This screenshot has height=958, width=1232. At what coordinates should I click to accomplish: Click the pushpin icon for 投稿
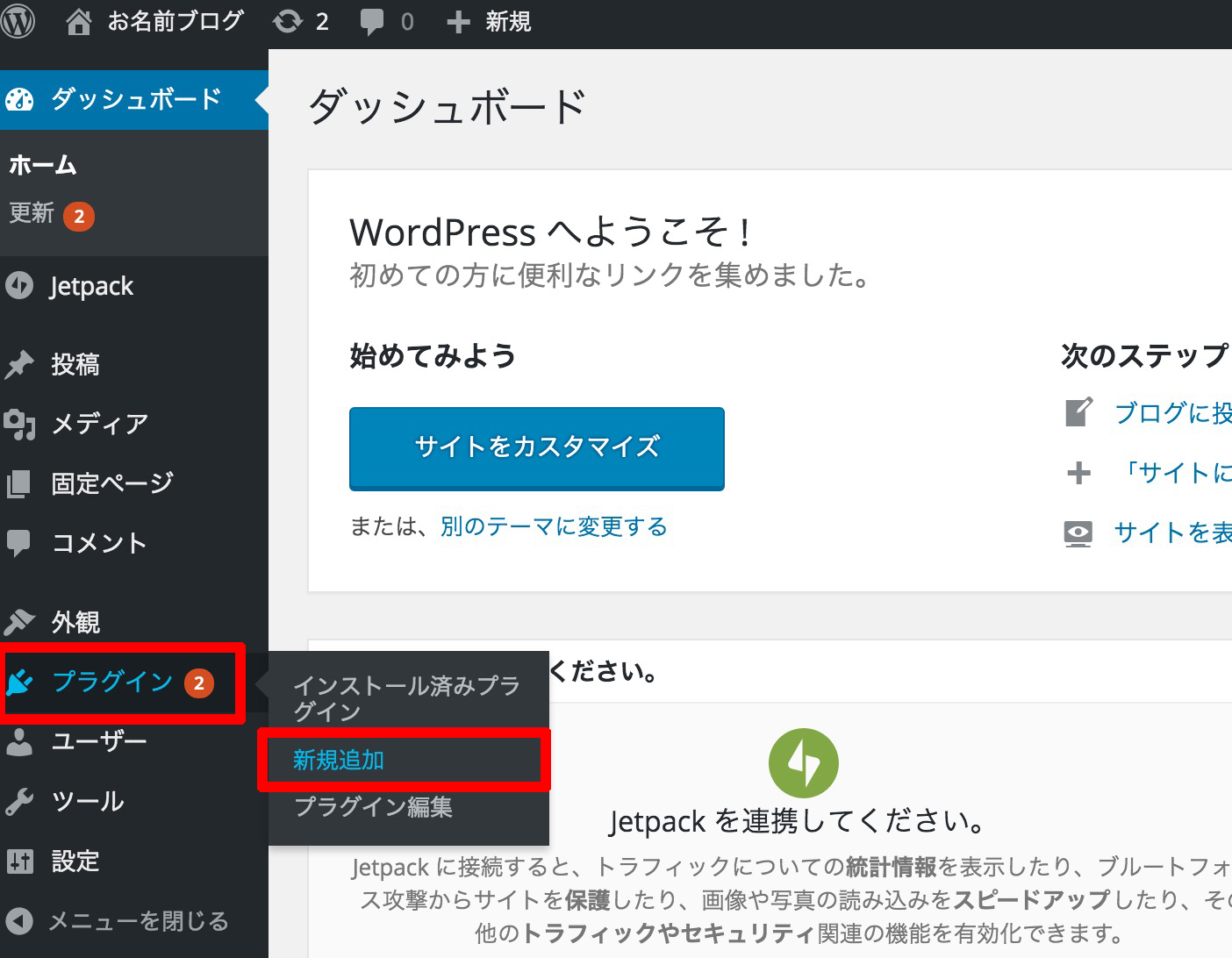pos(19,364)
